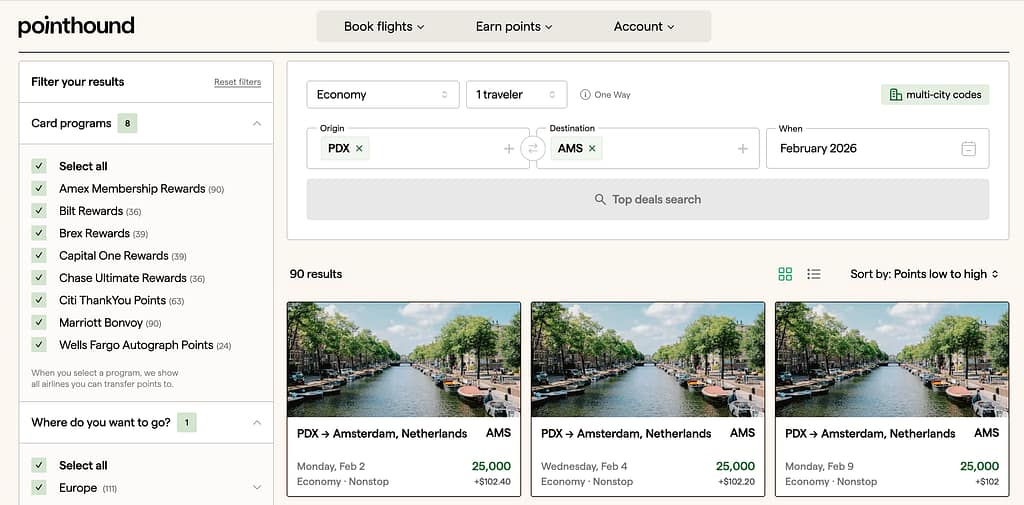This screenshot has width=1024, height=505.
Task: Collapse the Card programs section
Action: pos(257,124)
